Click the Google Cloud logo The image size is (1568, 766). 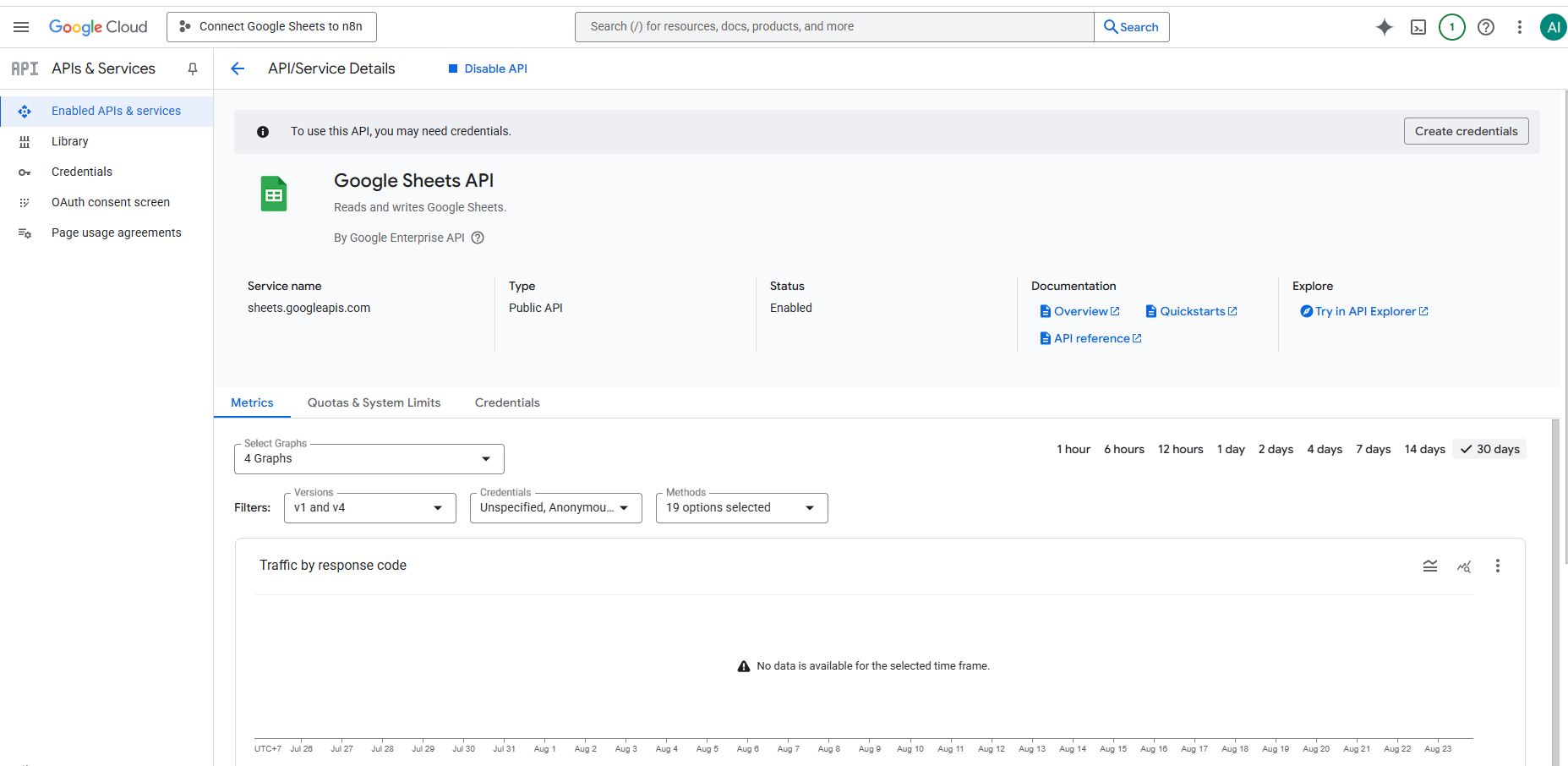pos(98,27)
